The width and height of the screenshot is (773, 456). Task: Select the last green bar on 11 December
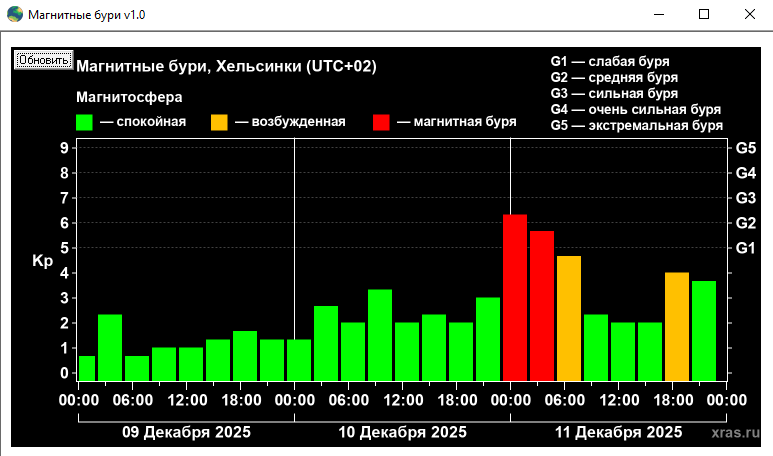[x=704, y=330]
